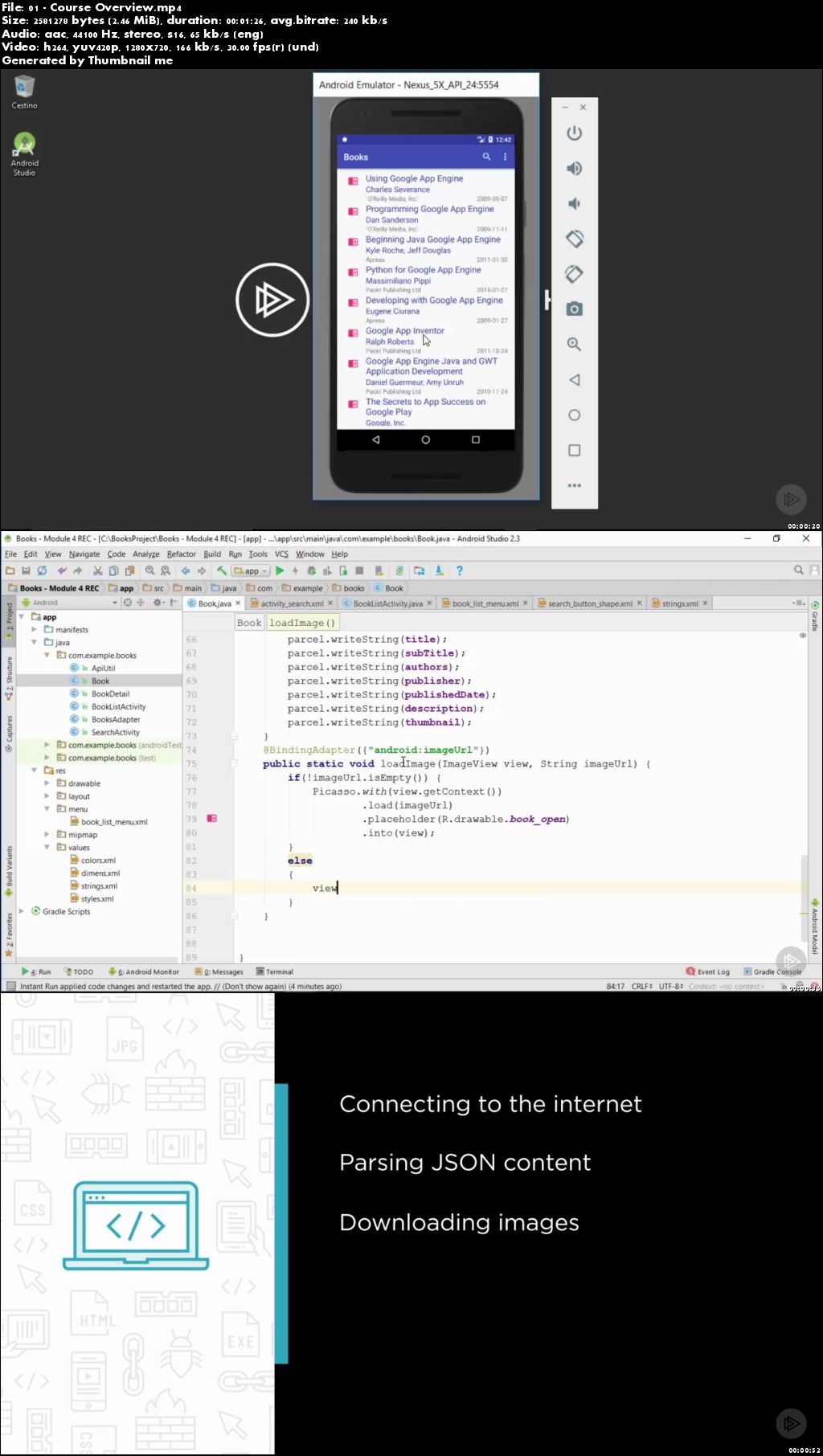Switch to the activity_search.xml tab

291,603
